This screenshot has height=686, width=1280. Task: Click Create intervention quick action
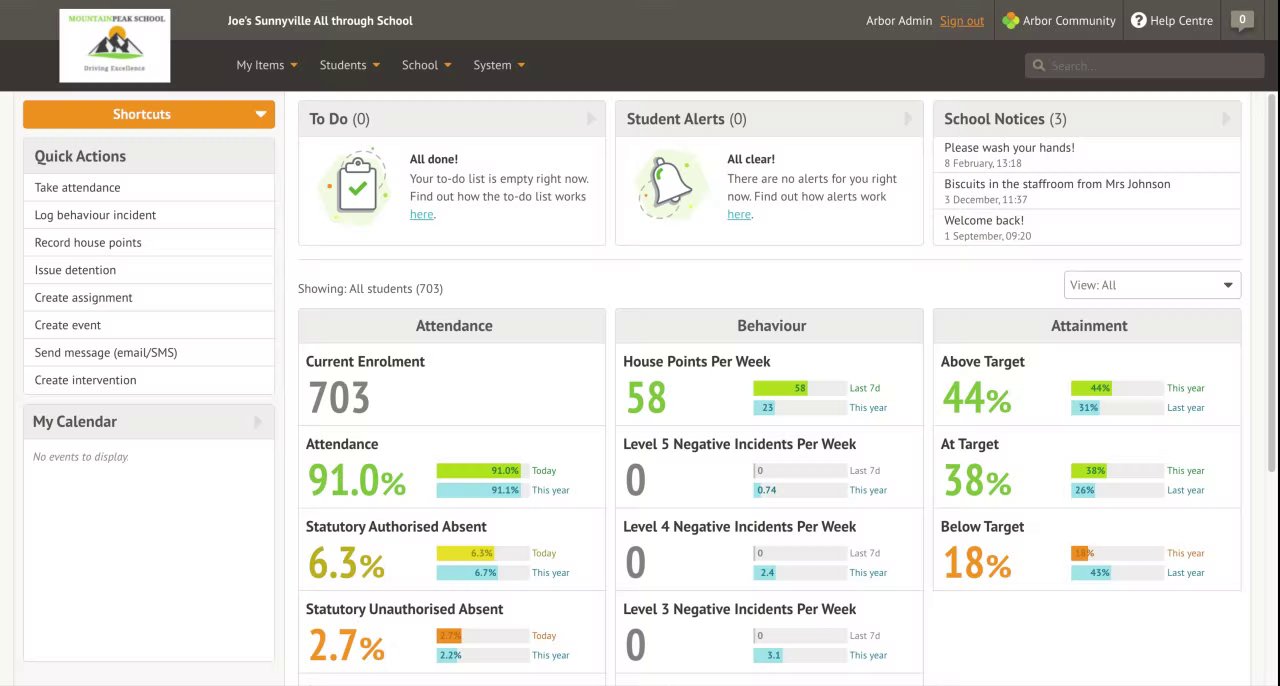[x=149, y=380]
